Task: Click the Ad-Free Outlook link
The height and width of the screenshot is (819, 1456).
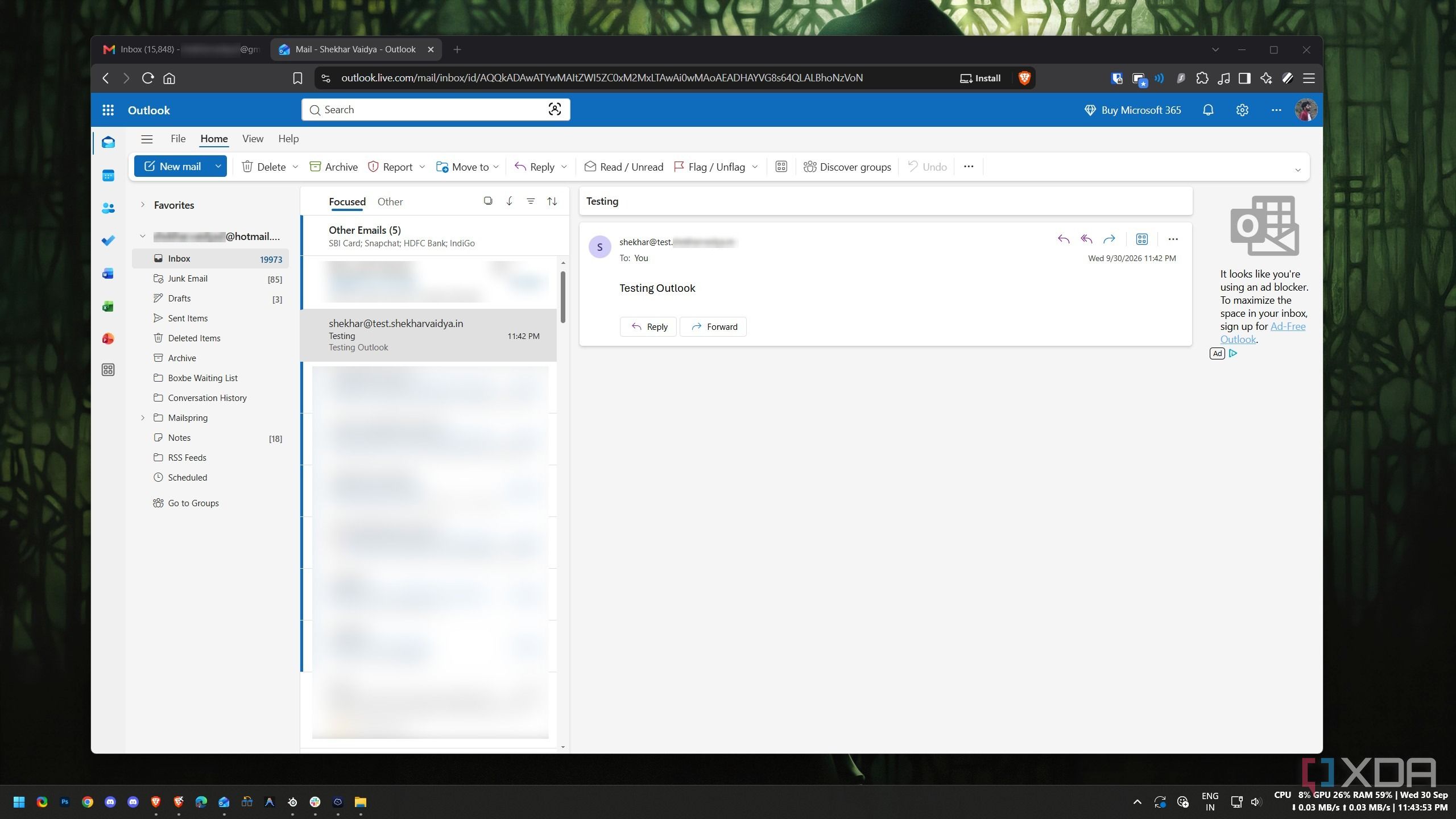Action: tap(1263, 333)
